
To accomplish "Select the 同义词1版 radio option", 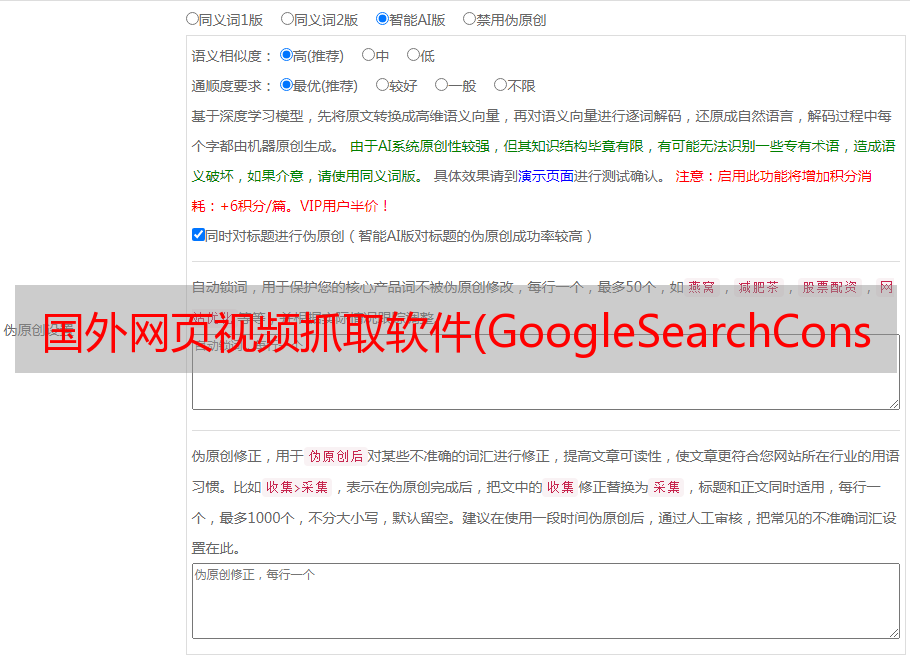I will pos(192,19).
